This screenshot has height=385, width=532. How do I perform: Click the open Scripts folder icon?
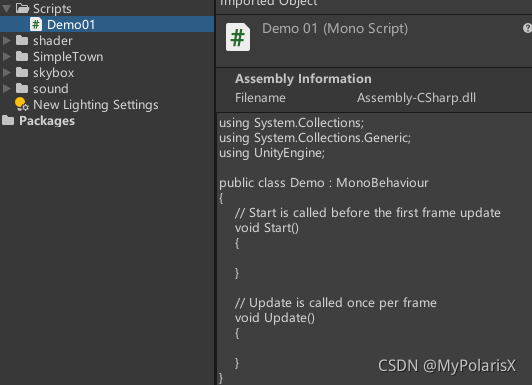tap(22, 8)
